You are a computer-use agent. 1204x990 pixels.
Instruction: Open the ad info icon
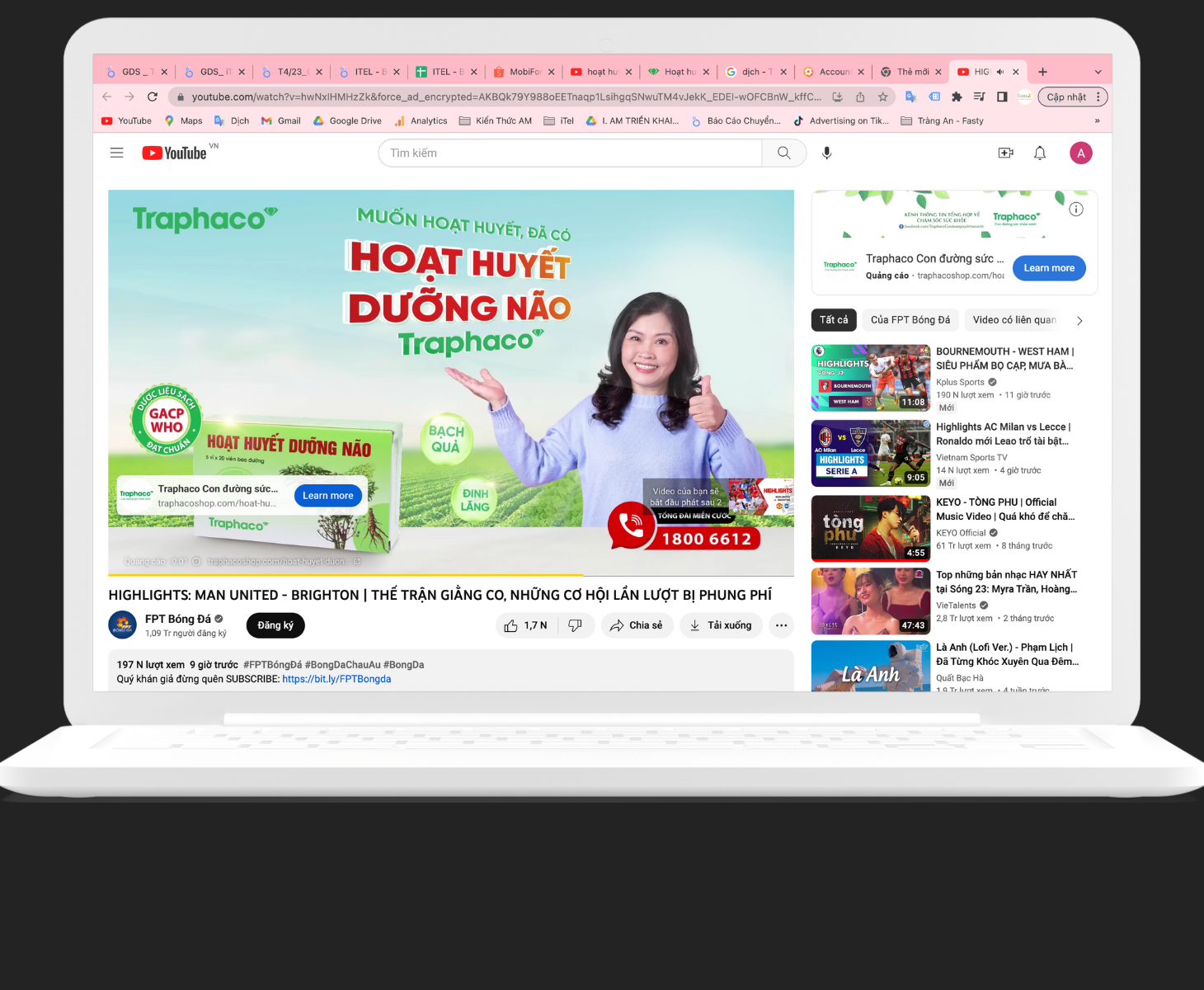(1076, 210)
